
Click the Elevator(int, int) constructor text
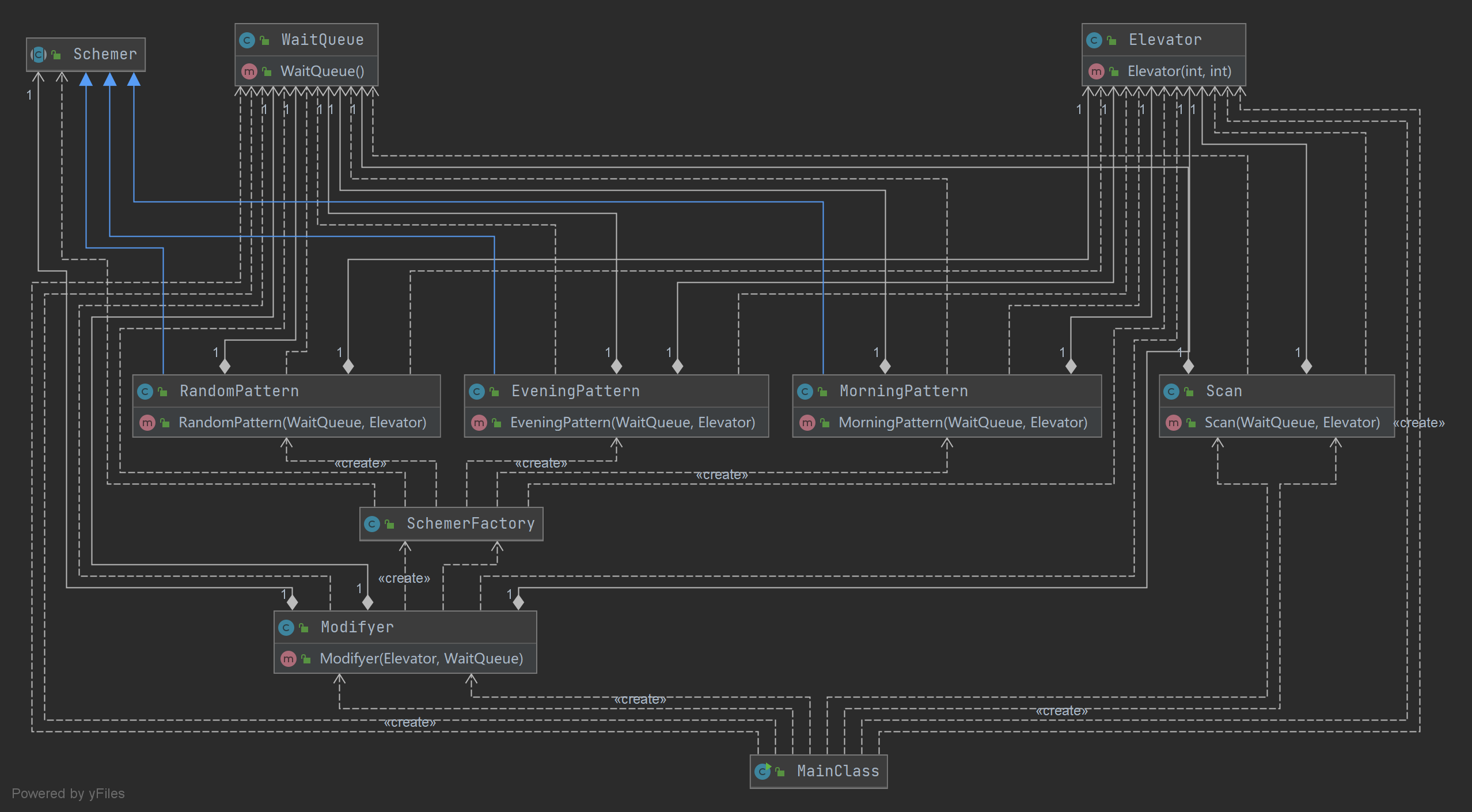(x=1179, y=71)
